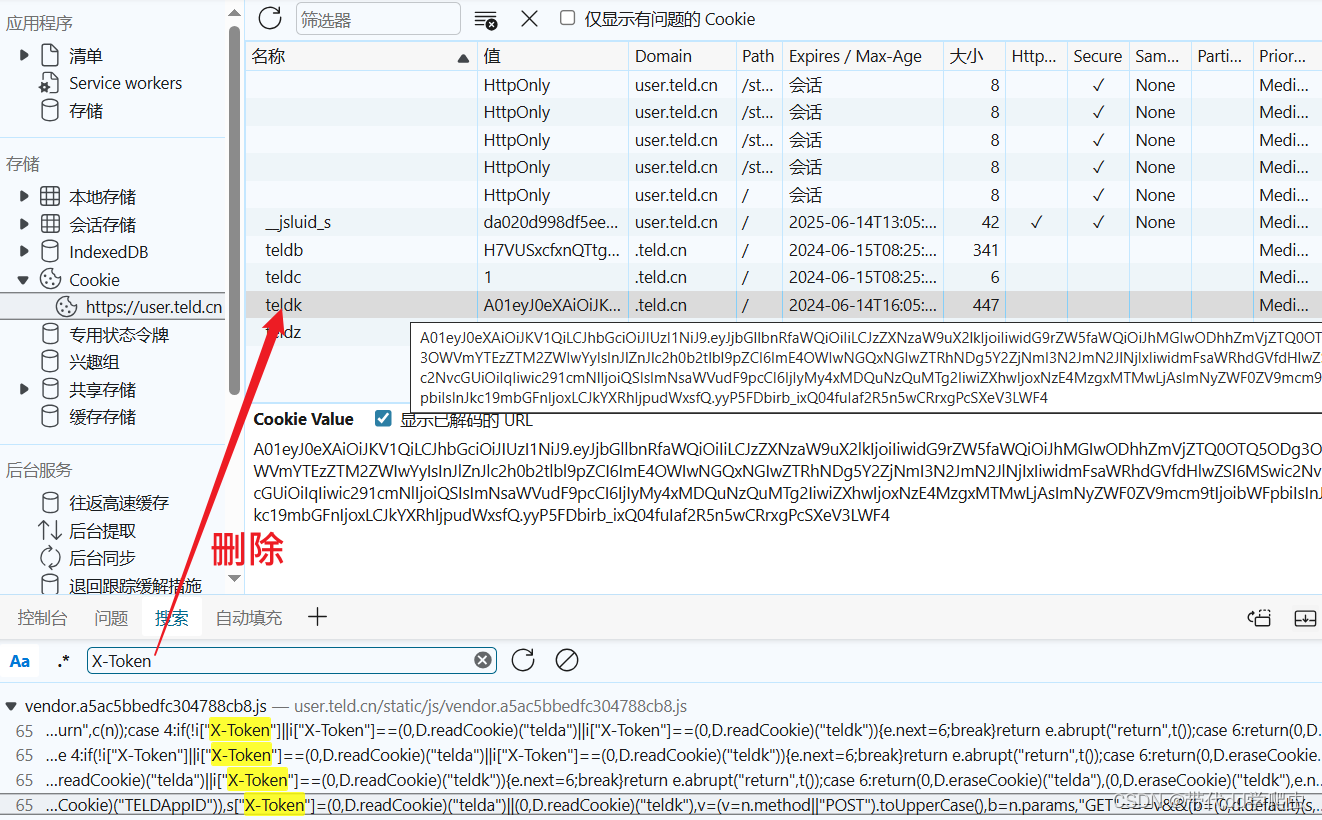Click the 后台提取 arrows icon
Screen dimensions: 1322x820
50,530
